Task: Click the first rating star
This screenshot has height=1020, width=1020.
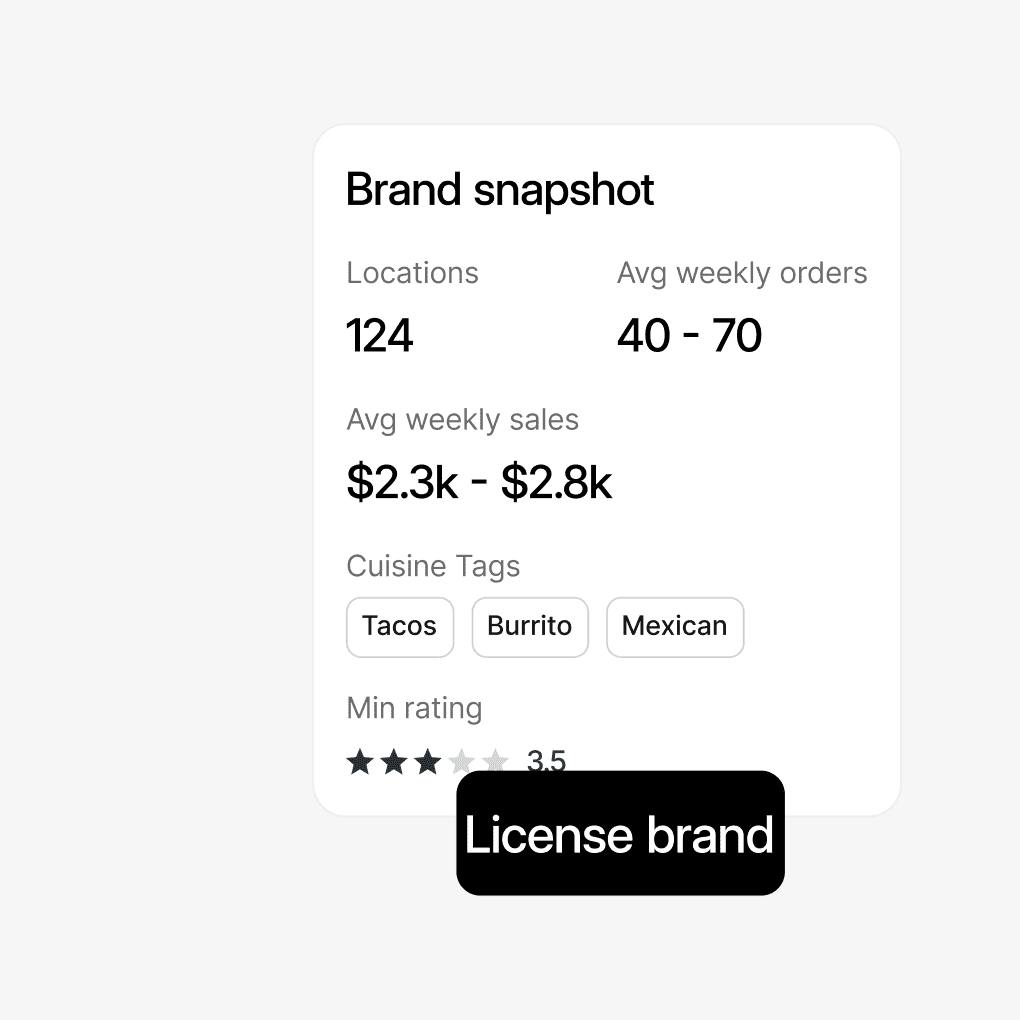Action: click(x=360, y=762)
